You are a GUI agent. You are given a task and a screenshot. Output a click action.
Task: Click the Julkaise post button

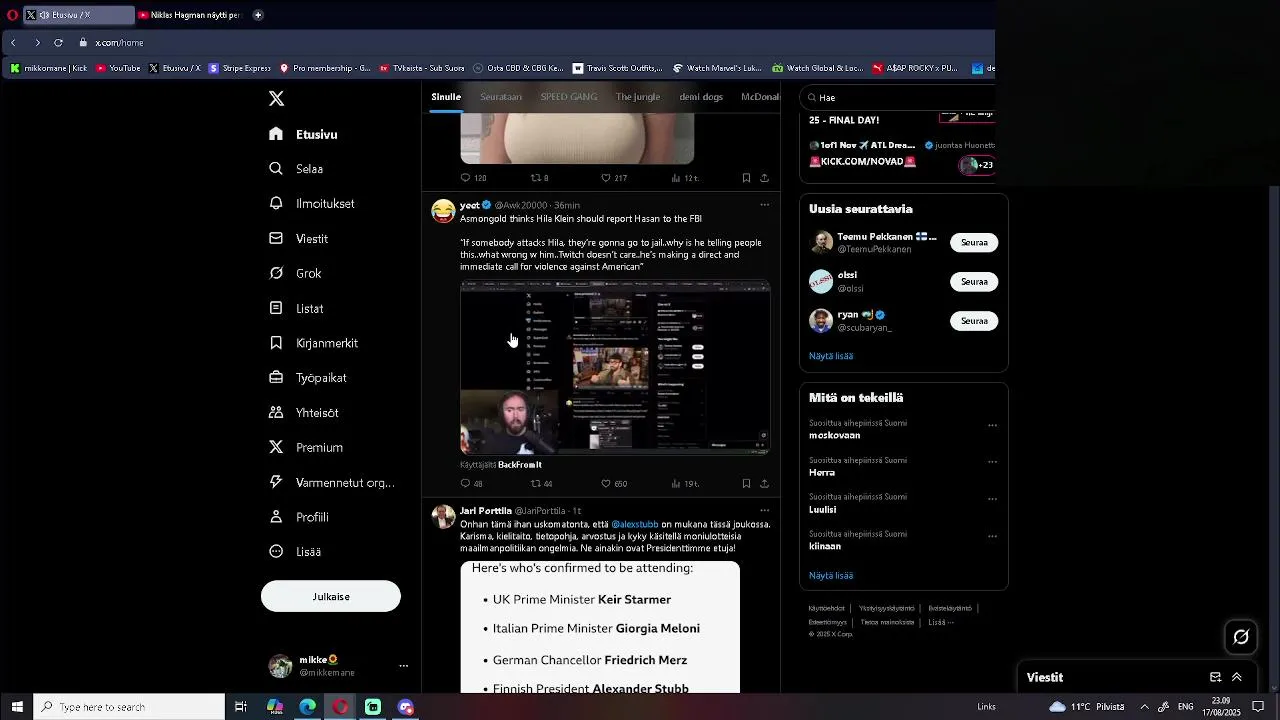click(331, 597)
